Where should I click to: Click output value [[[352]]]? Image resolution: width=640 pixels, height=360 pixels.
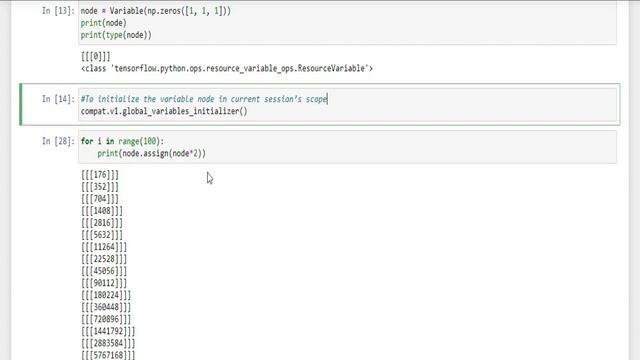(100, 187)
